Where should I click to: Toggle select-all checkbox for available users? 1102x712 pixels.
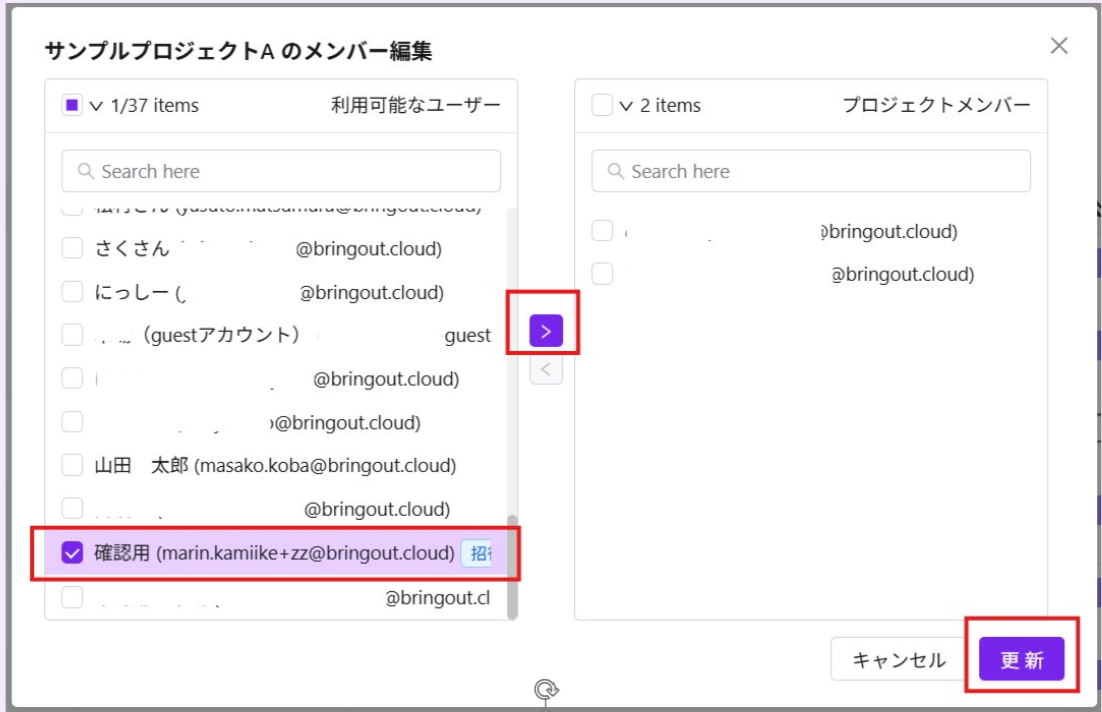coord(72,105)
